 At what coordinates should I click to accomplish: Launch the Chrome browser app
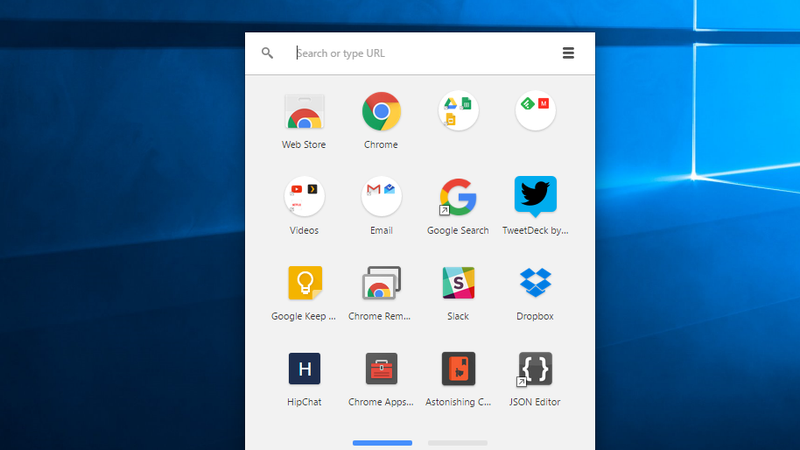click(x=381, y=111)
